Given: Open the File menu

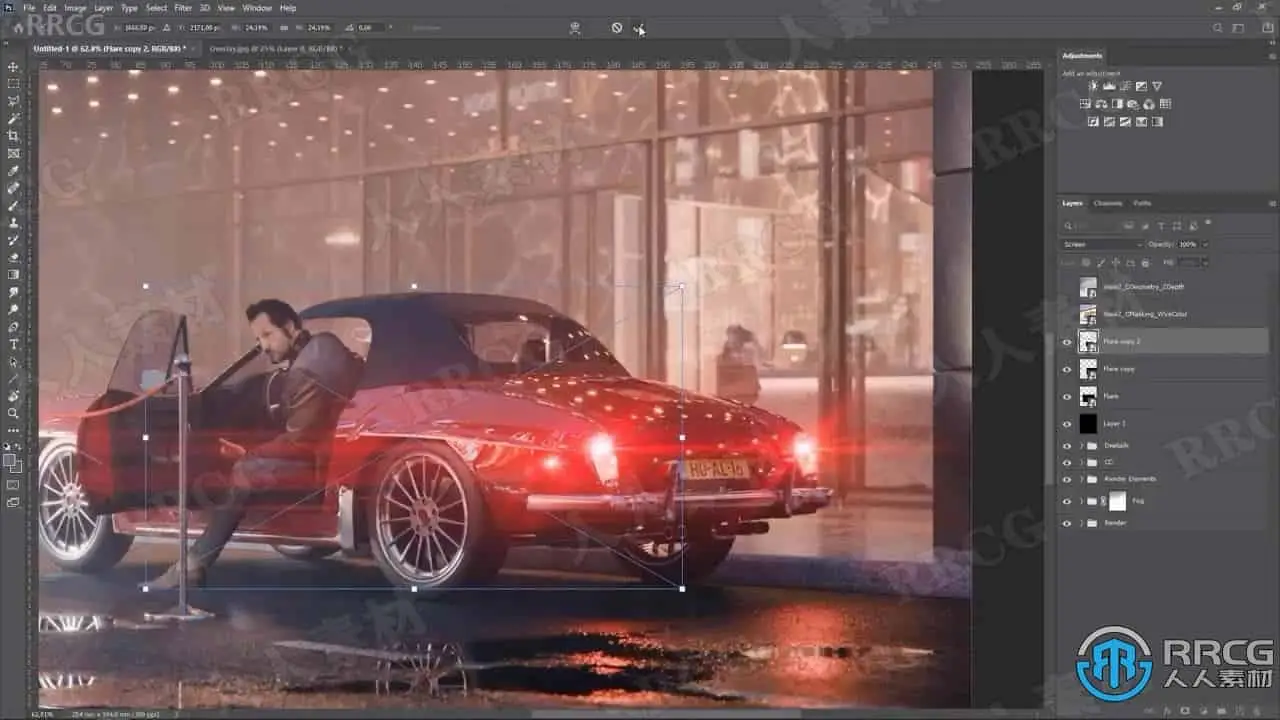Looking at the screenshot, I should (x=29, y=8).
